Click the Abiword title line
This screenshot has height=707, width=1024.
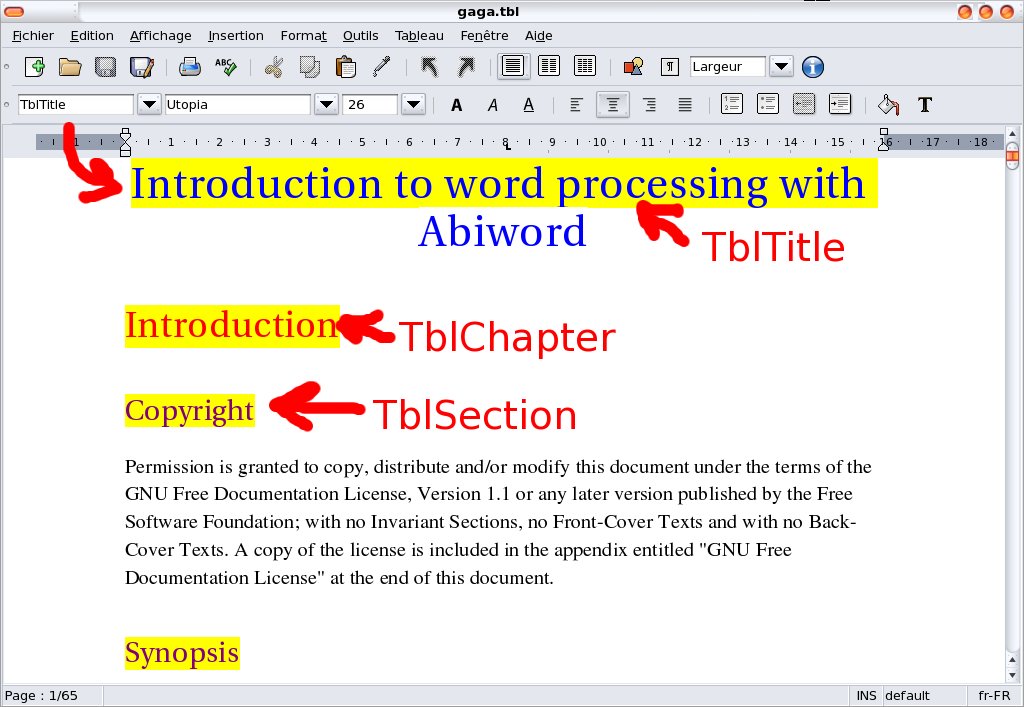[502, 231]
